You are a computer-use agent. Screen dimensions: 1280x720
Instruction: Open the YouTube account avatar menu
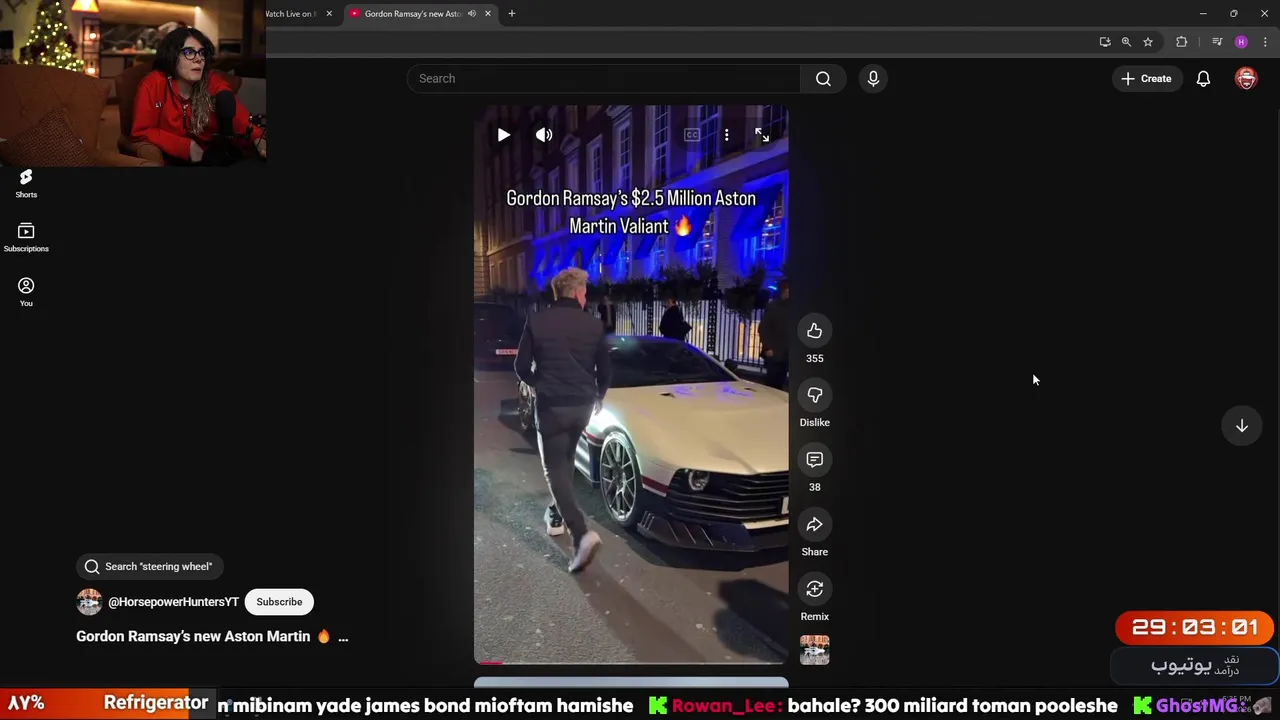[1246, 78]
